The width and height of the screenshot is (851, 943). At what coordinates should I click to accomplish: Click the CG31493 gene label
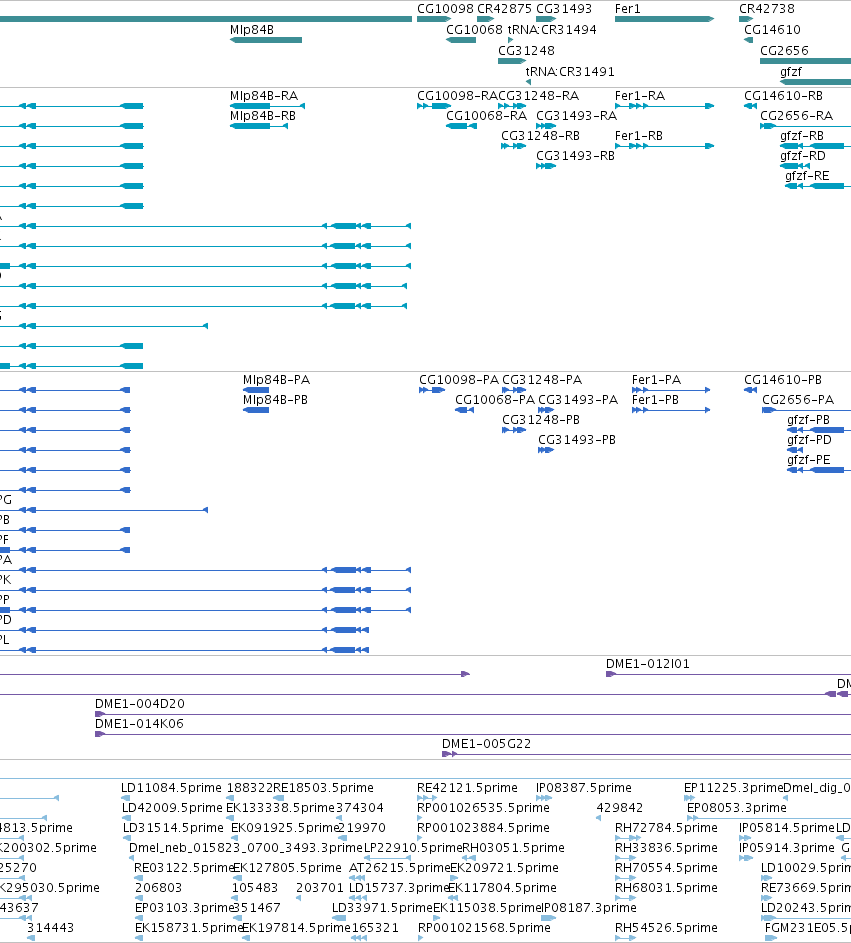click(564, 9)
